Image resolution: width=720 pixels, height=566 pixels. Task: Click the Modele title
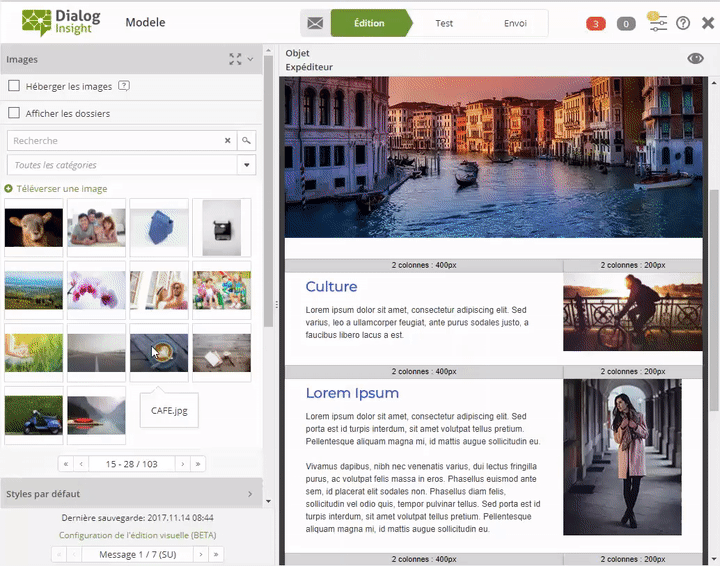tap(145, 22)
